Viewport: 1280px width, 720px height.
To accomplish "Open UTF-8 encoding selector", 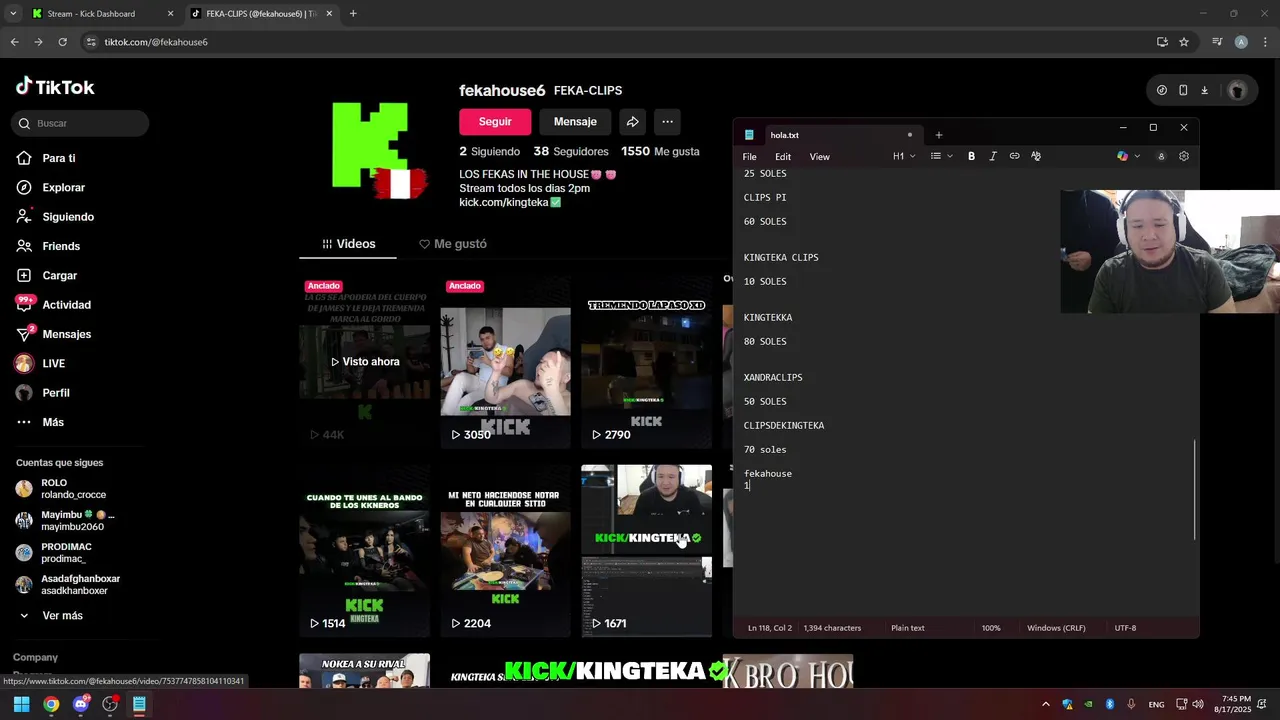I will (x=1125, y=628).
